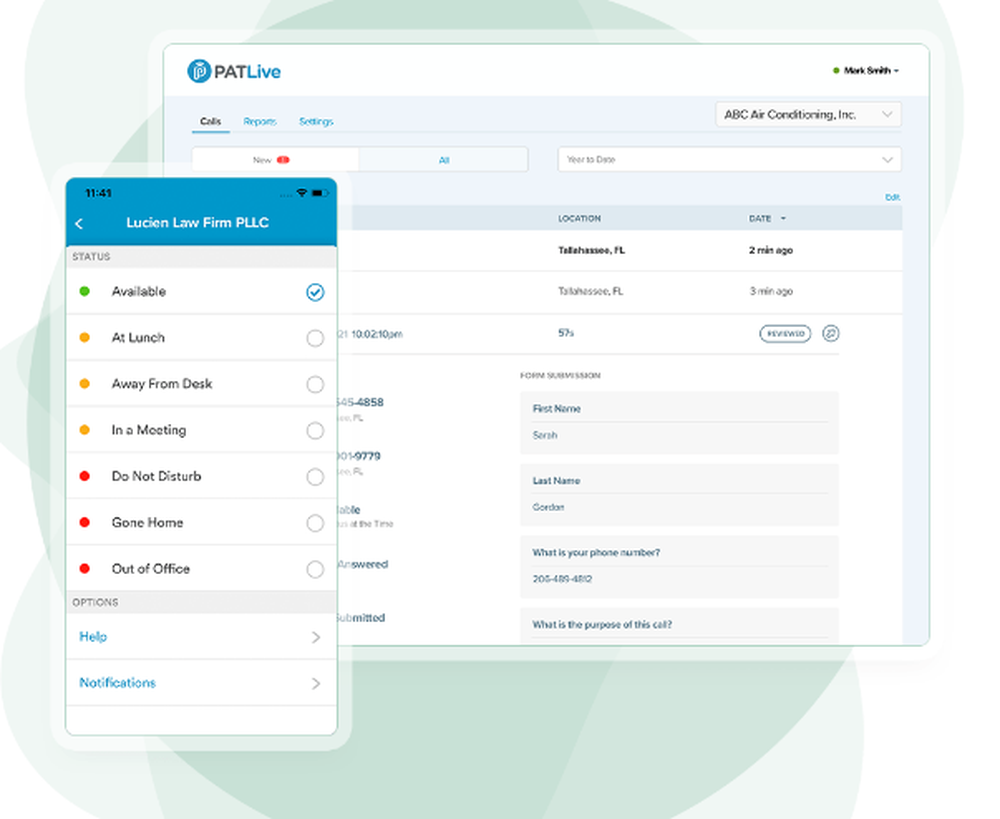Select the In a Meeting radio button
This screenshot has height=819, width=1000.
pos(315,431)
